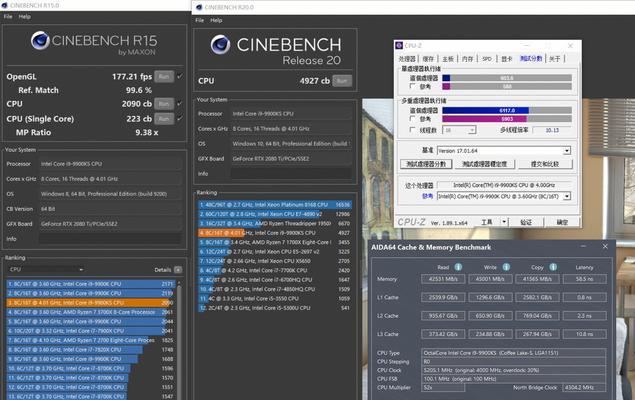Screen dimensions: 635x400
Task: Select Core i5-5300U row in R20 ranking
Action: click(275, 308)
